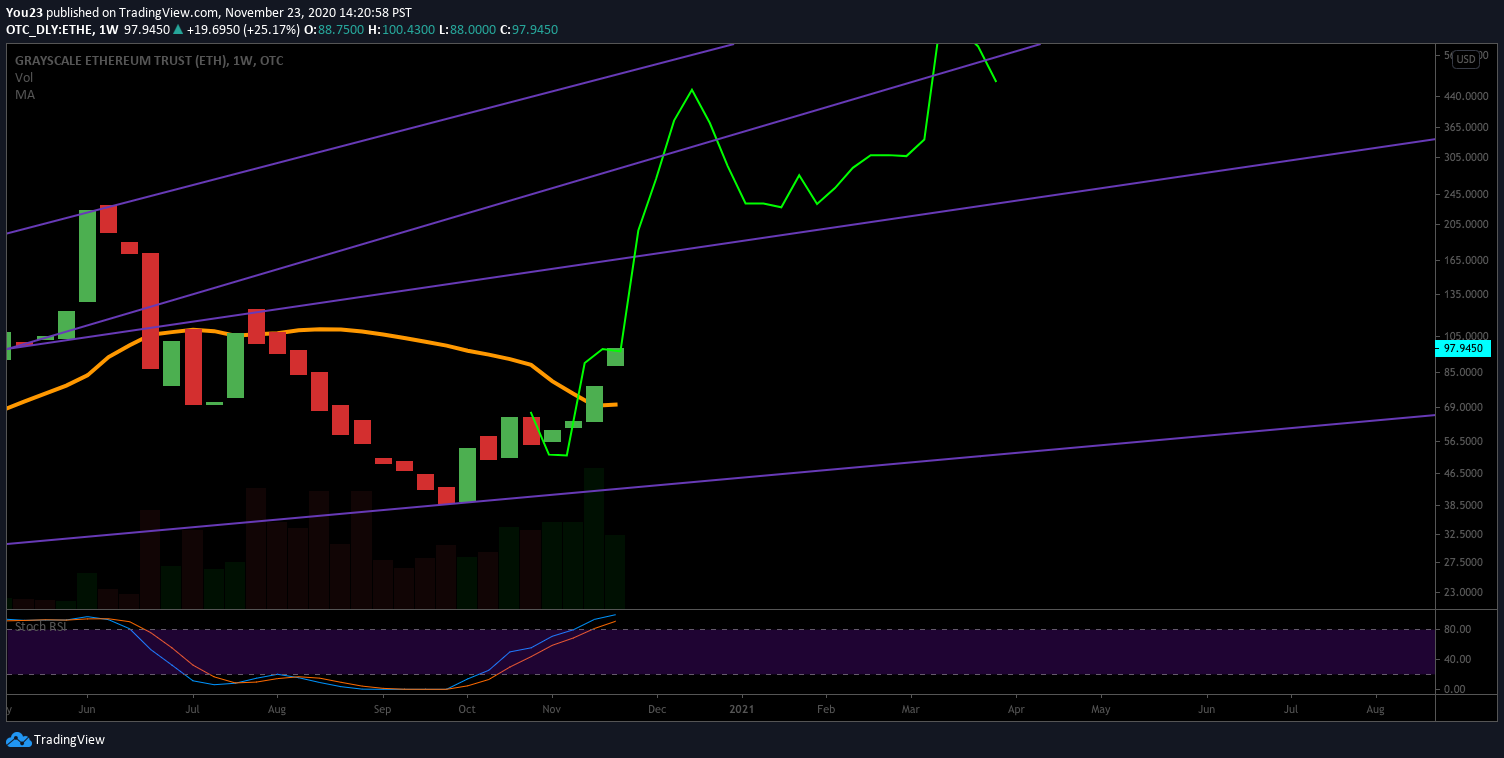Select the Vol indicator label
Screen dimensions: 1504x758
23,77
